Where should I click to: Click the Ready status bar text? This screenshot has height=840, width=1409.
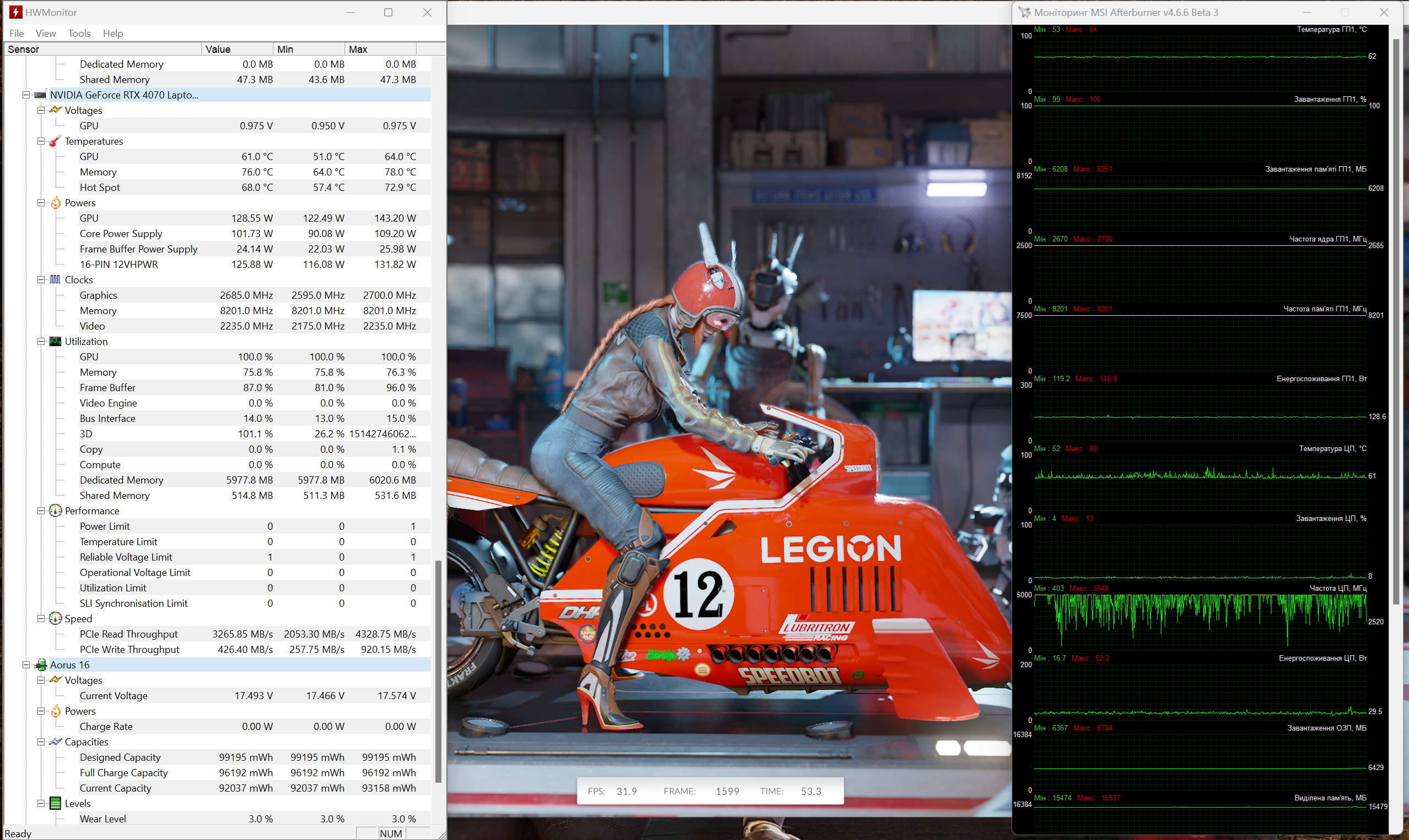tap(18, 834)
